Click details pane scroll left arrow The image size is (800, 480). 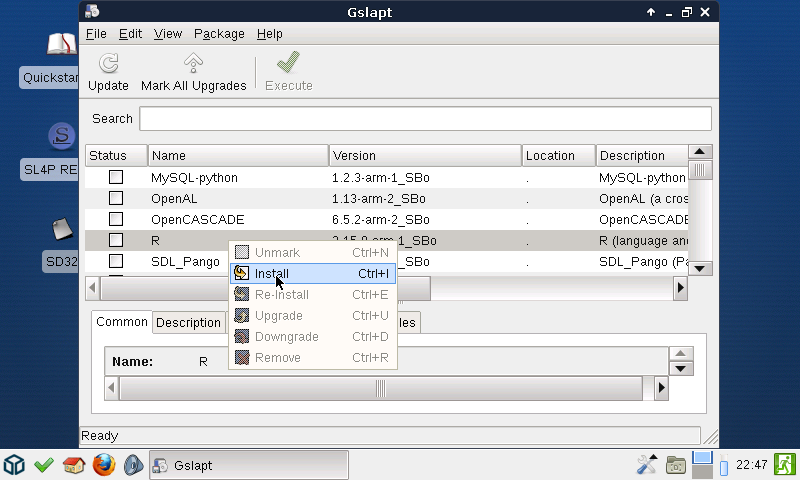[x=111, y=388]
